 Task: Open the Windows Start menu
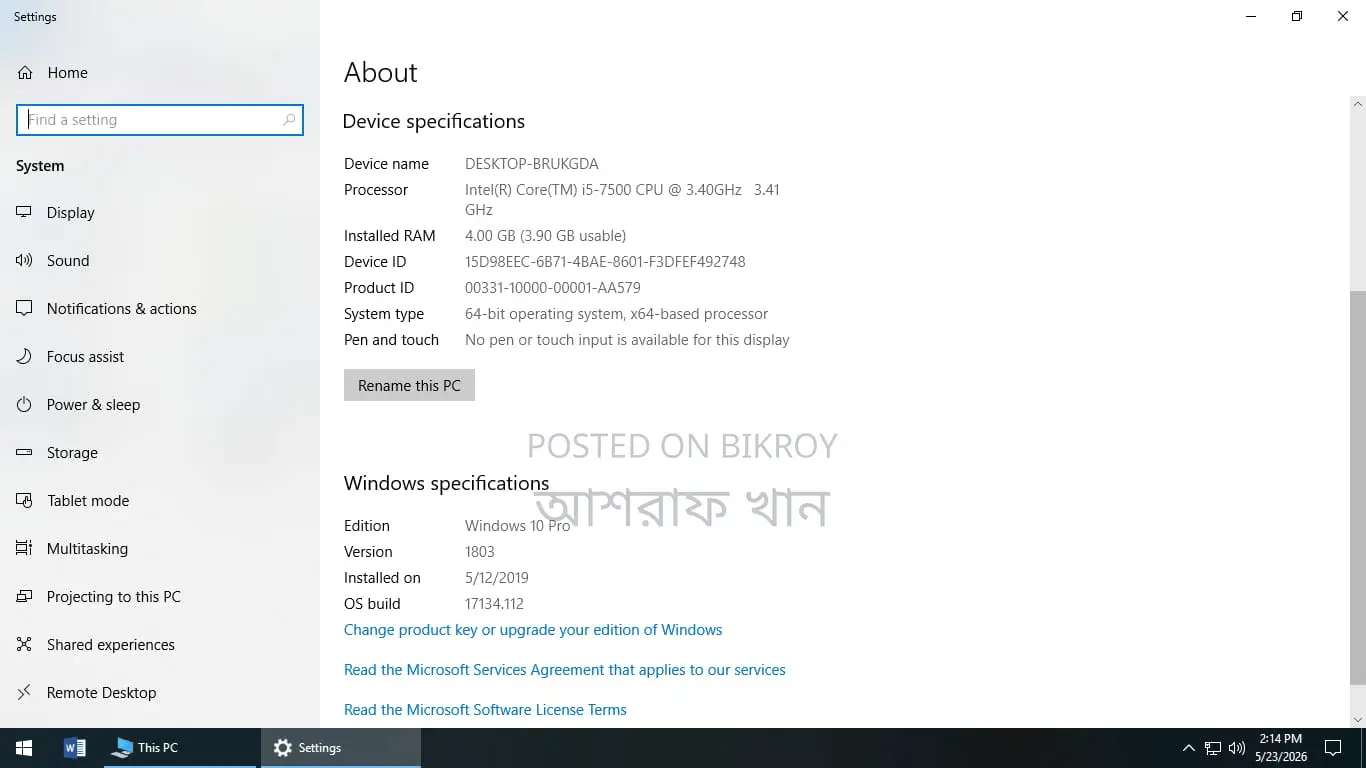(24, 748)
